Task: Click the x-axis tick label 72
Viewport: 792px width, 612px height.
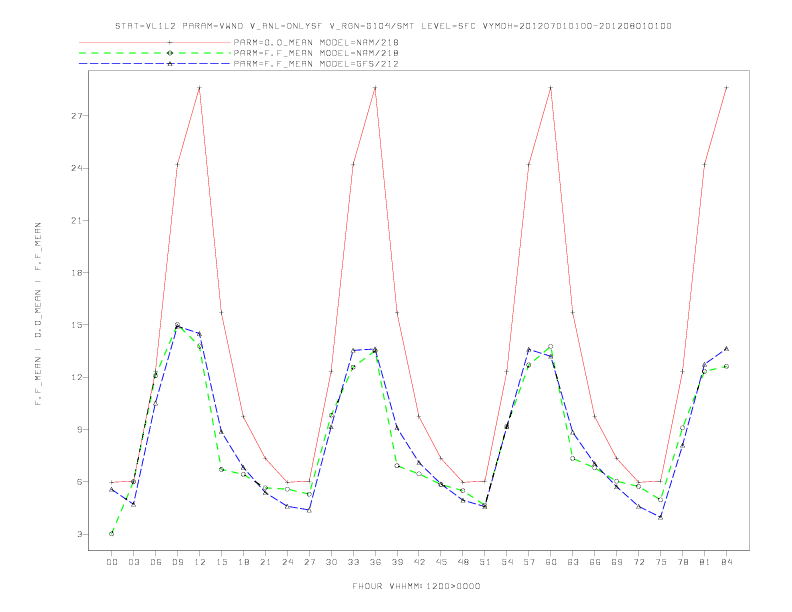Action: [638, 562]
